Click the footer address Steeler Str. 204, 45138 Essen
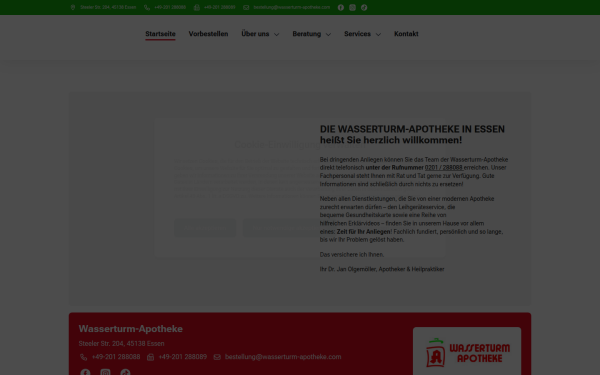The image size is (600, 375). [121, 344]
